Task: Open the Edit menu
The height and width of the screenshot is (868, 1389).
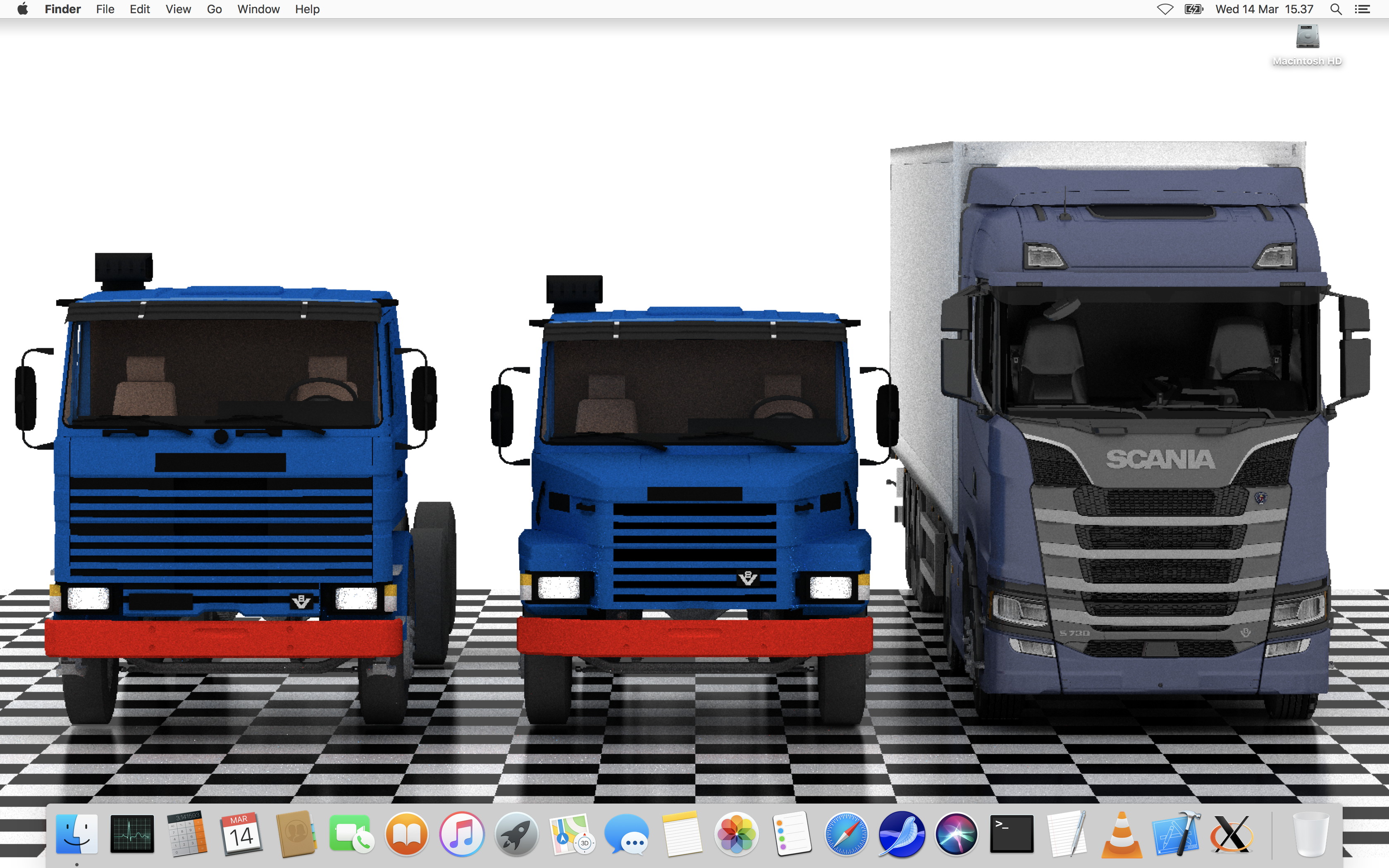Action: coord(139,9)
